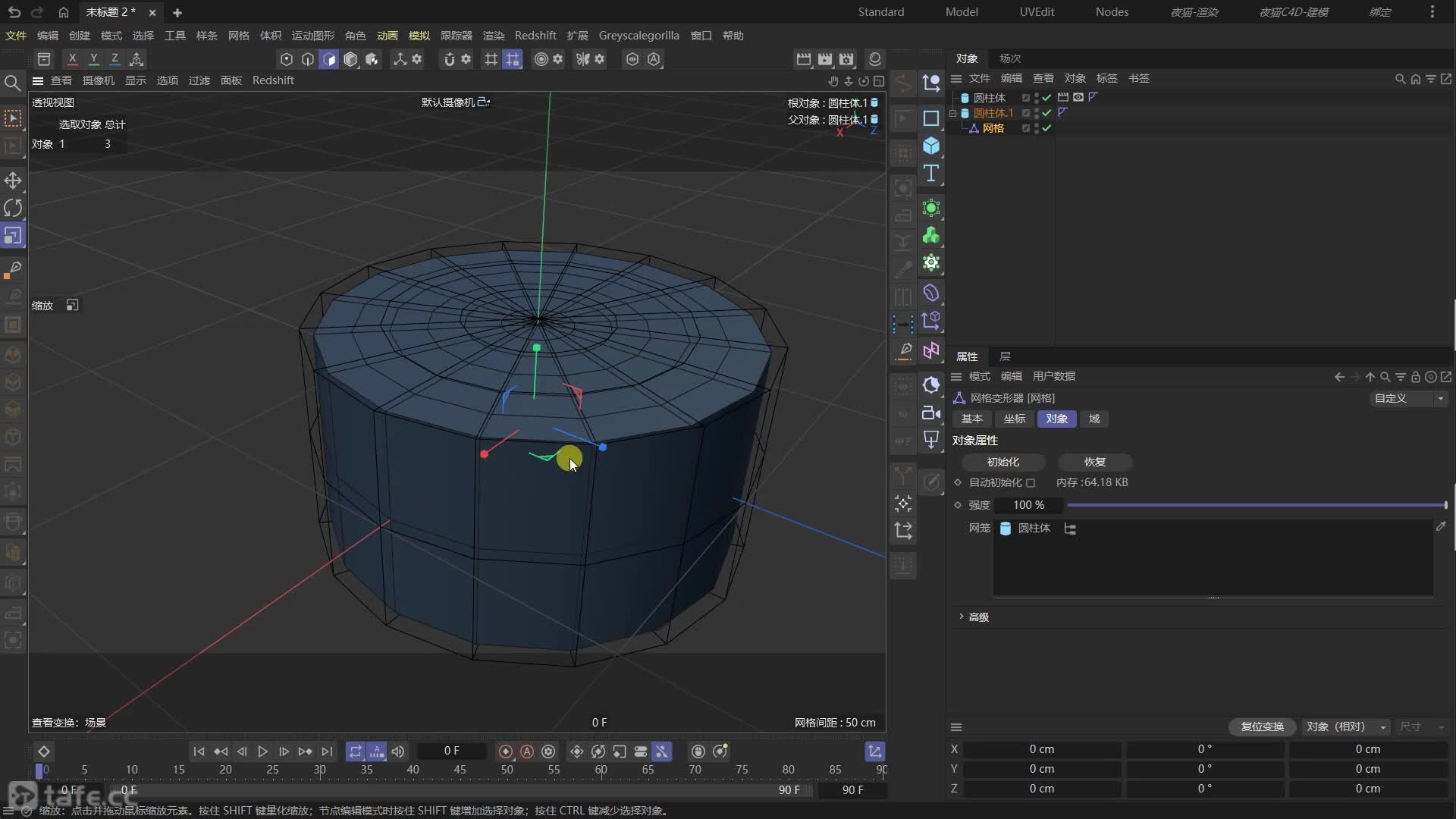Image resolution: width=1456 pixels, height=819 pixels.
Task: Go to start of animation
Action: coord(199,752)
